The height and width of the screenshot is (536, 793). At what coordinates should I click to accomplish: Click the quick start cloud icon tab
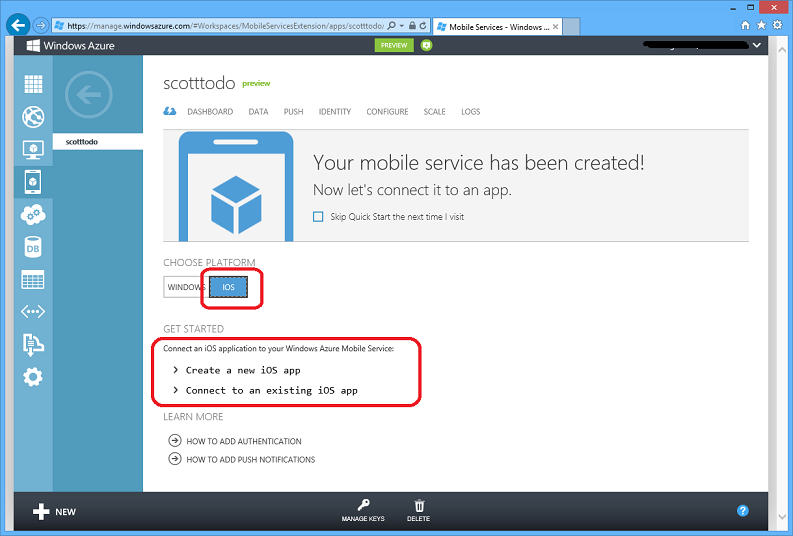pyautogui.click(x=170, y=111)
